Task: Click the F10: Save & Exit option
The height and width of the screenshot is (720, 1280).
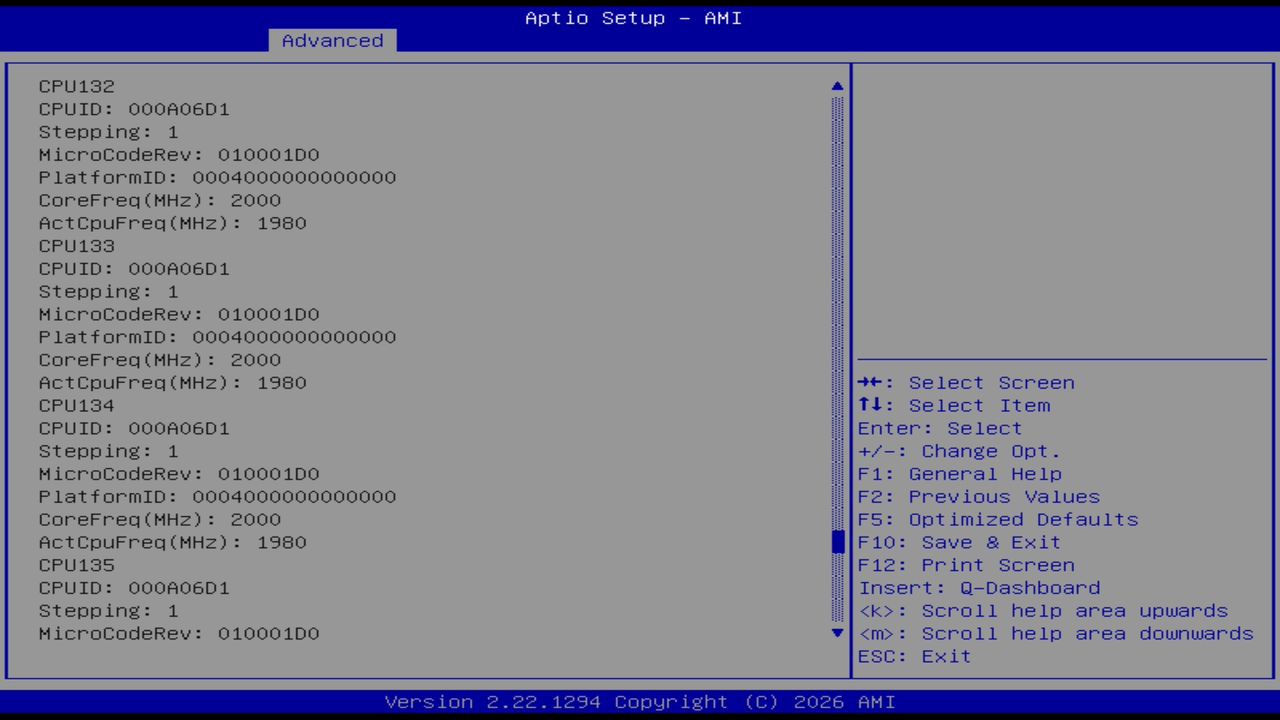Action: point(959,542)
